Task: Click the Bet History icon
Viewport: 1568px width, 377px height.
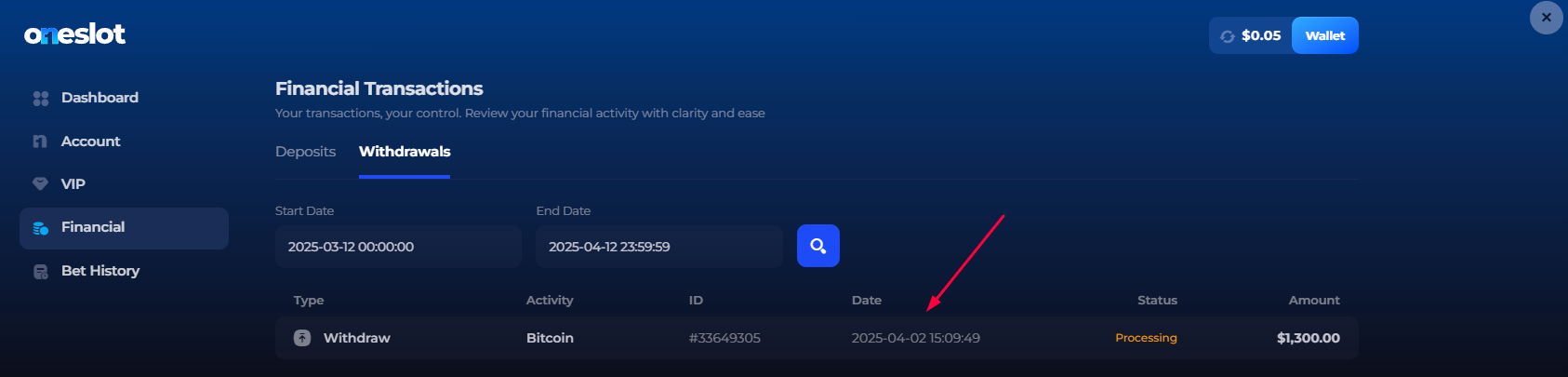Action: tap(40, 272)
